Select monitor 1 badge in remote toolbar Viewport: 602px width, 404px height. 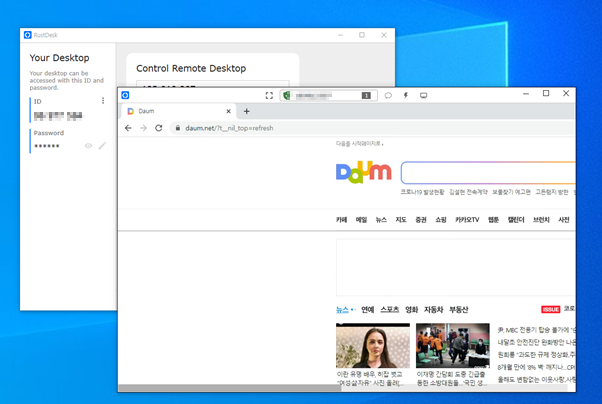click(x=366, y=95)
